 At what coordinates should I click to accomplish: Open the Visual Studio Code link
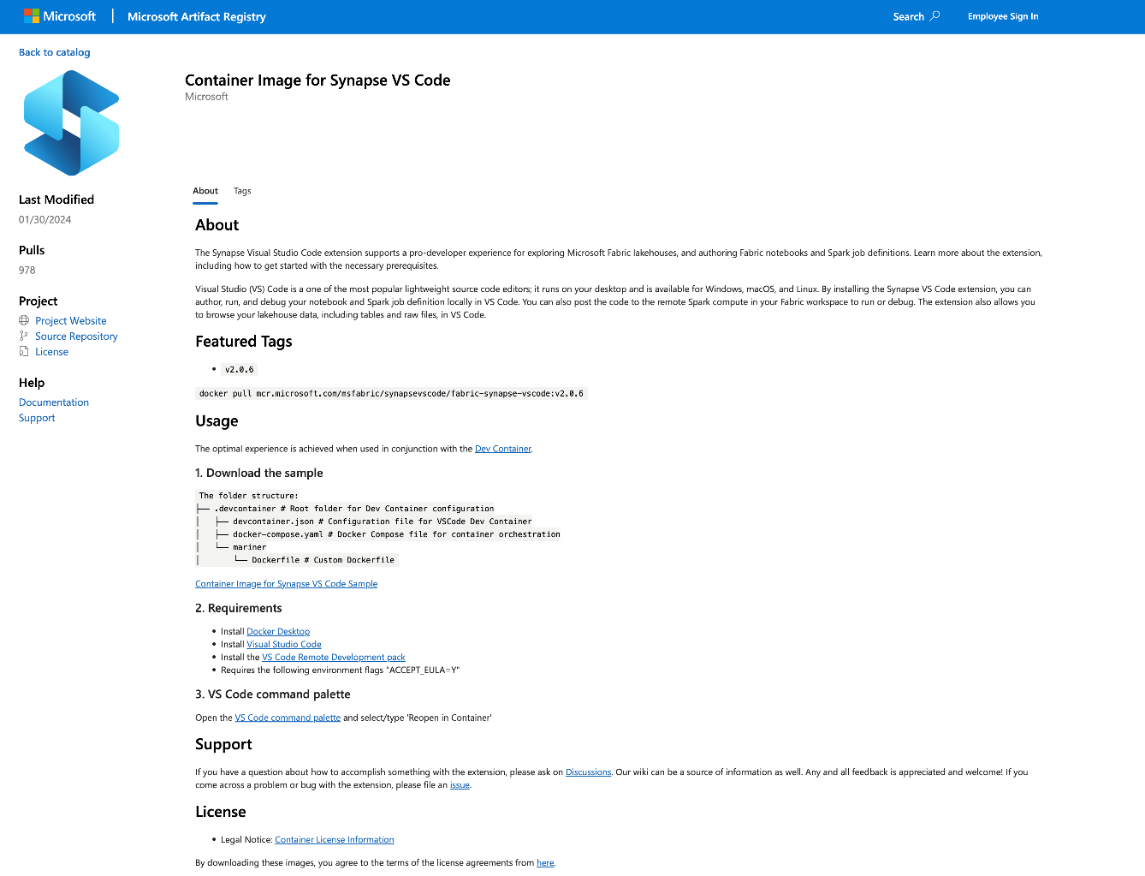click(x=284, y=644)
